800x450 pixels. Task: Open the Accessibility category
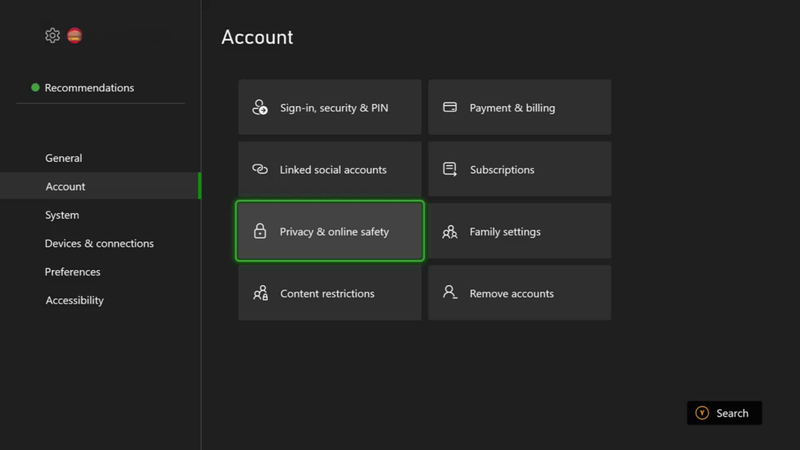pyautogui.click(x=100, y=301)
